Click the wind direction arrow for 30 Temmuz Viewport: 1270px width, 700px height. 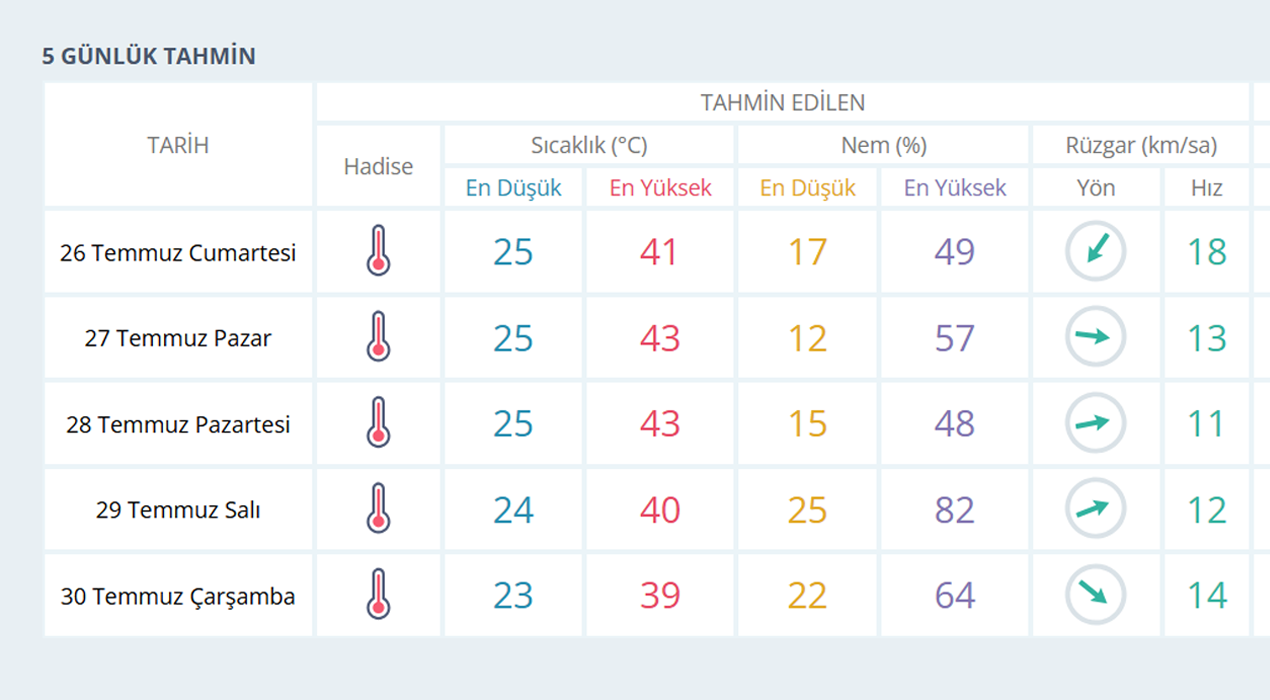[x=1096, y=596]
